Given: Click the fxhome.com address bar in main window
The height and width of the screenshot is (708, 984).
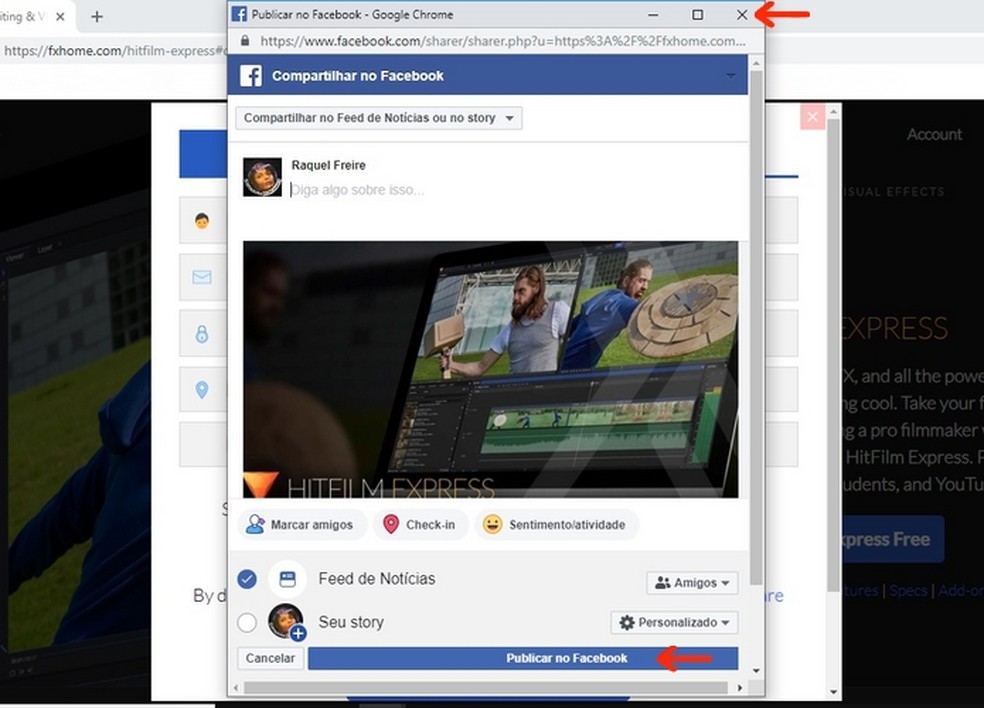Looking at the screenshot, I should pyautogui.click(x=114, y=51).
